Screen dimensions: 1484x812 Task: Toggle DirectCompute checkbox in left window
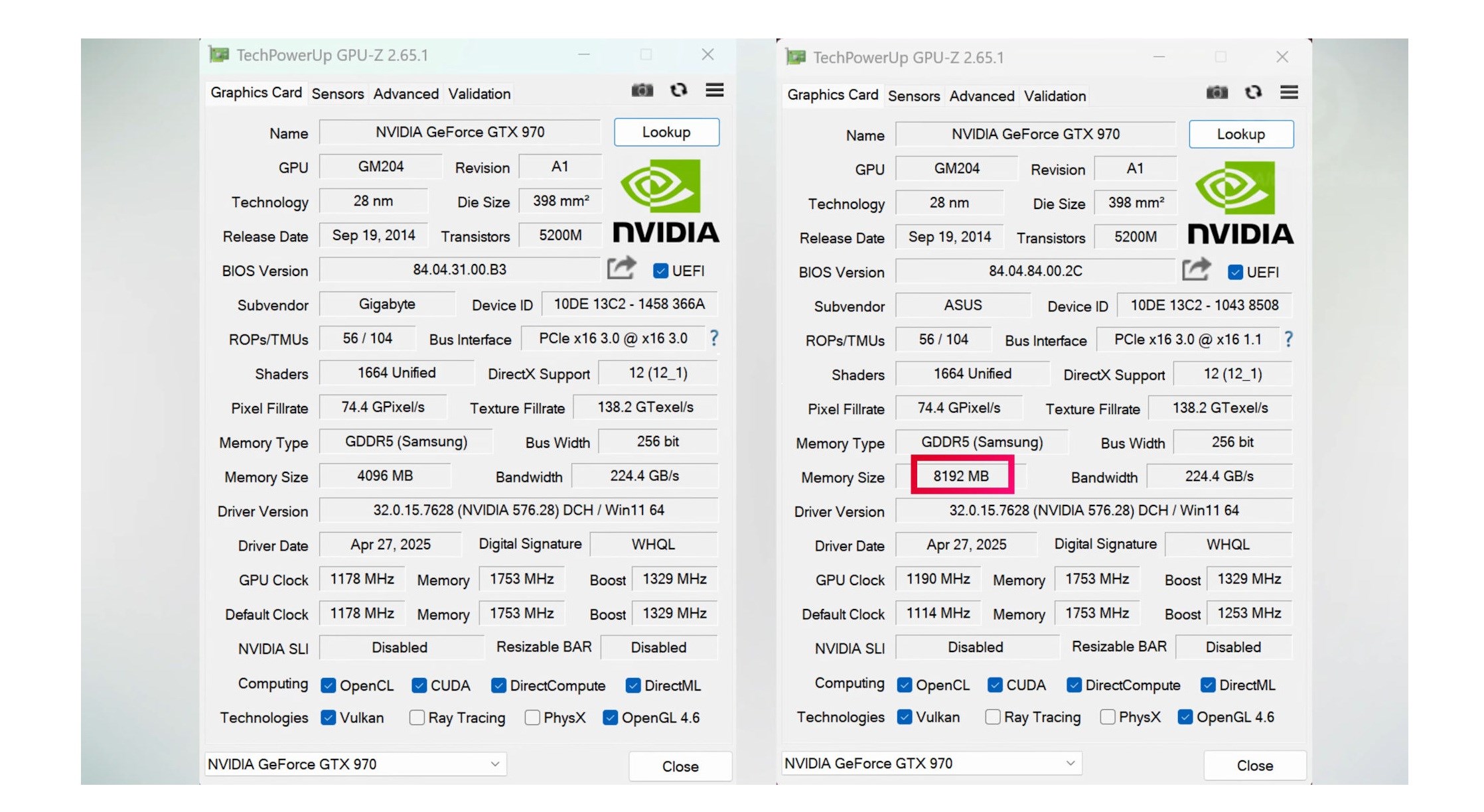[498, 685]
